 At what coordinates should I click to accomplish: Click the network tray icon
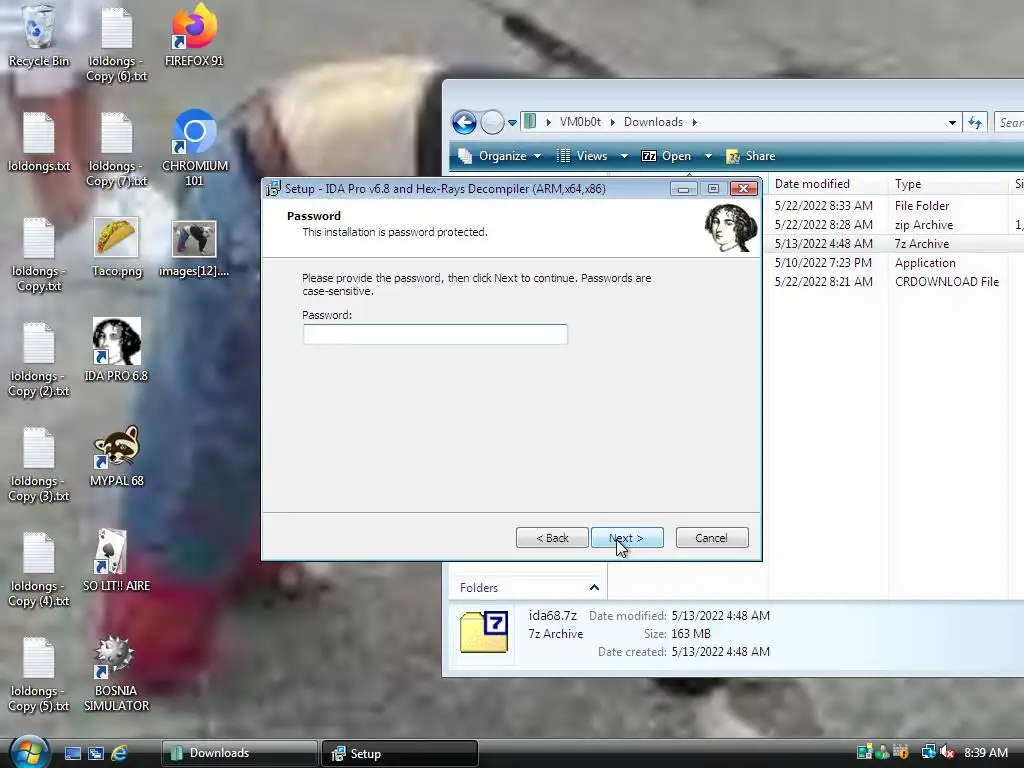[x=928, y=752]
